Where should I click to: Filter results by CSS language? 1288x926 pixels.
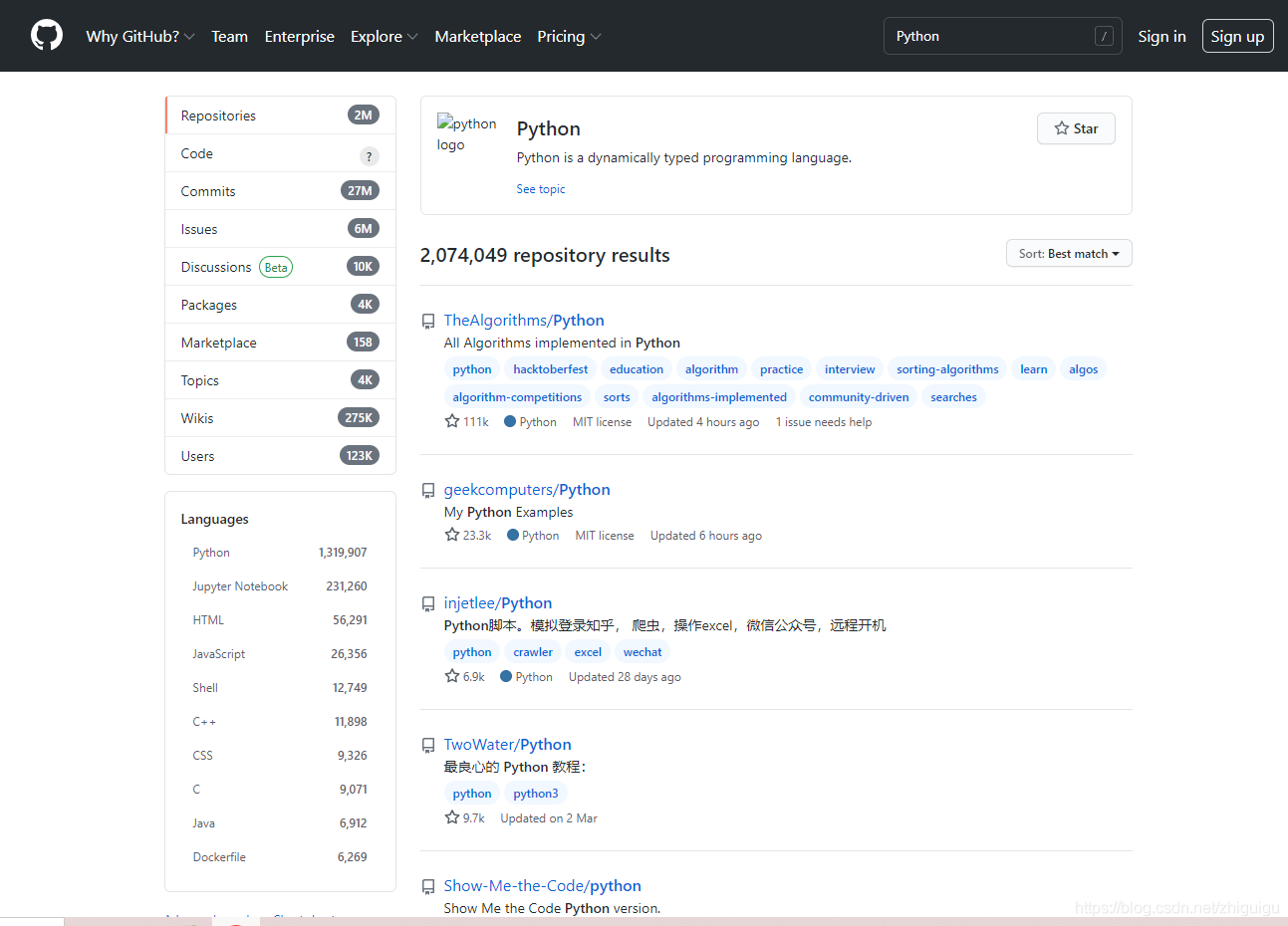click(x=280, y=756)
